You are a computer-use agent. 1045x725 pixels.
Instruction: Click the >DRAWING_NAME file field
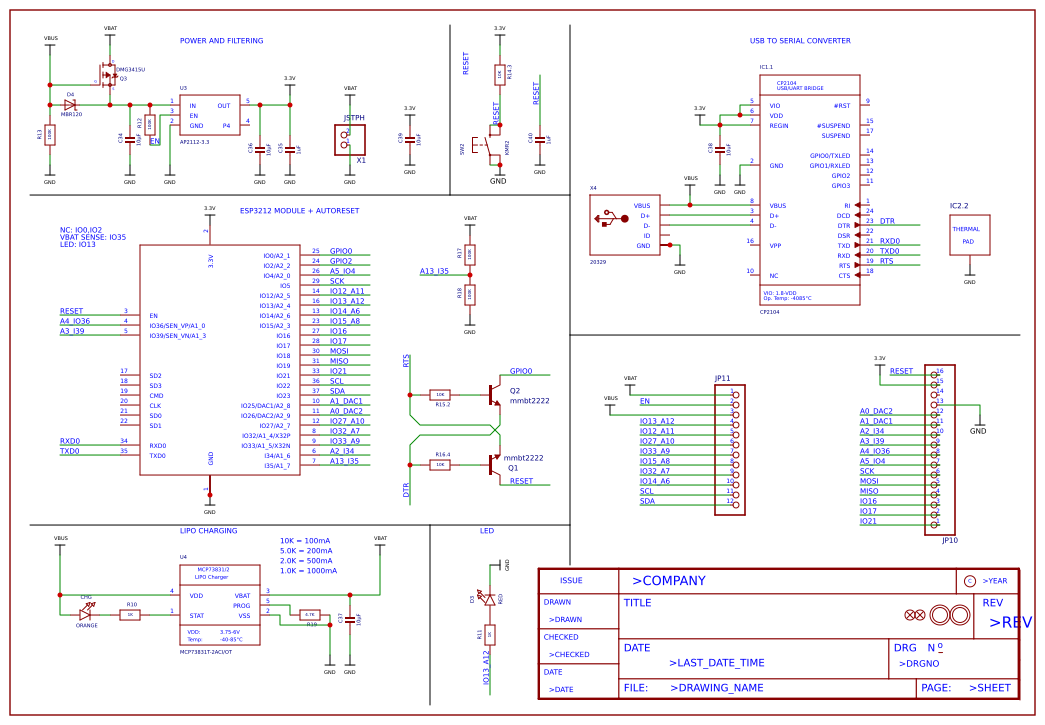pyautogui.click(x=716, y=688)
